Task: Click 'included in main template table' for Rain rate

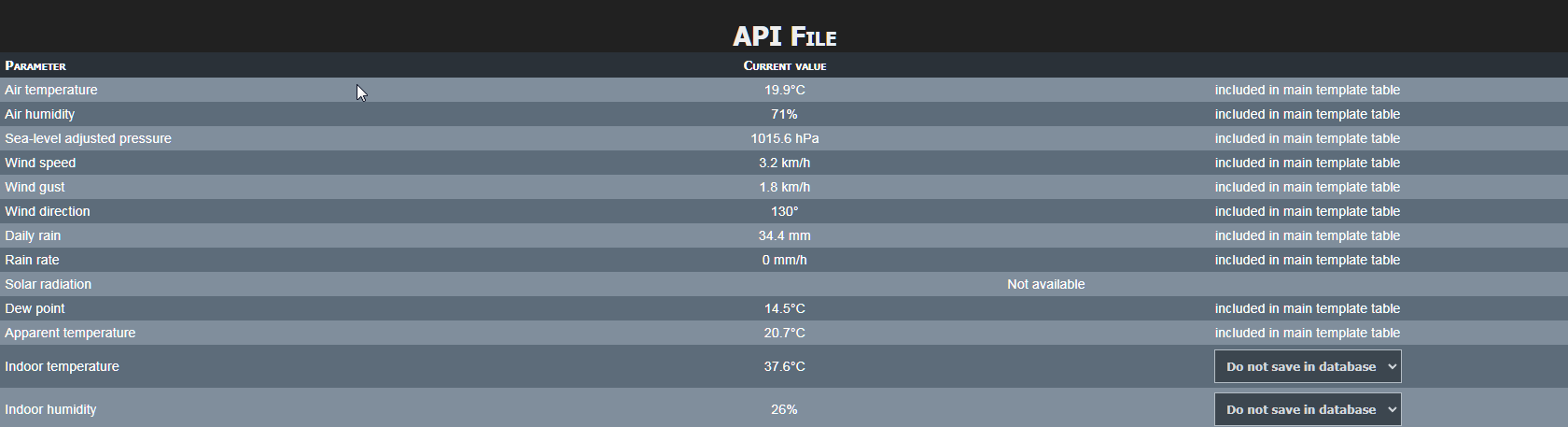Action: [1307, 260]
